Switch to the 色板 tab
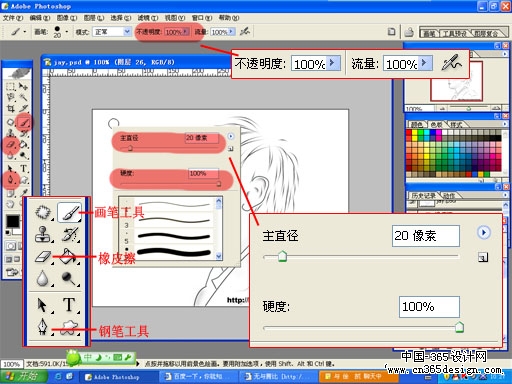Image resolution: width=512 pixels, height=384 pixels. click(436, 125)
